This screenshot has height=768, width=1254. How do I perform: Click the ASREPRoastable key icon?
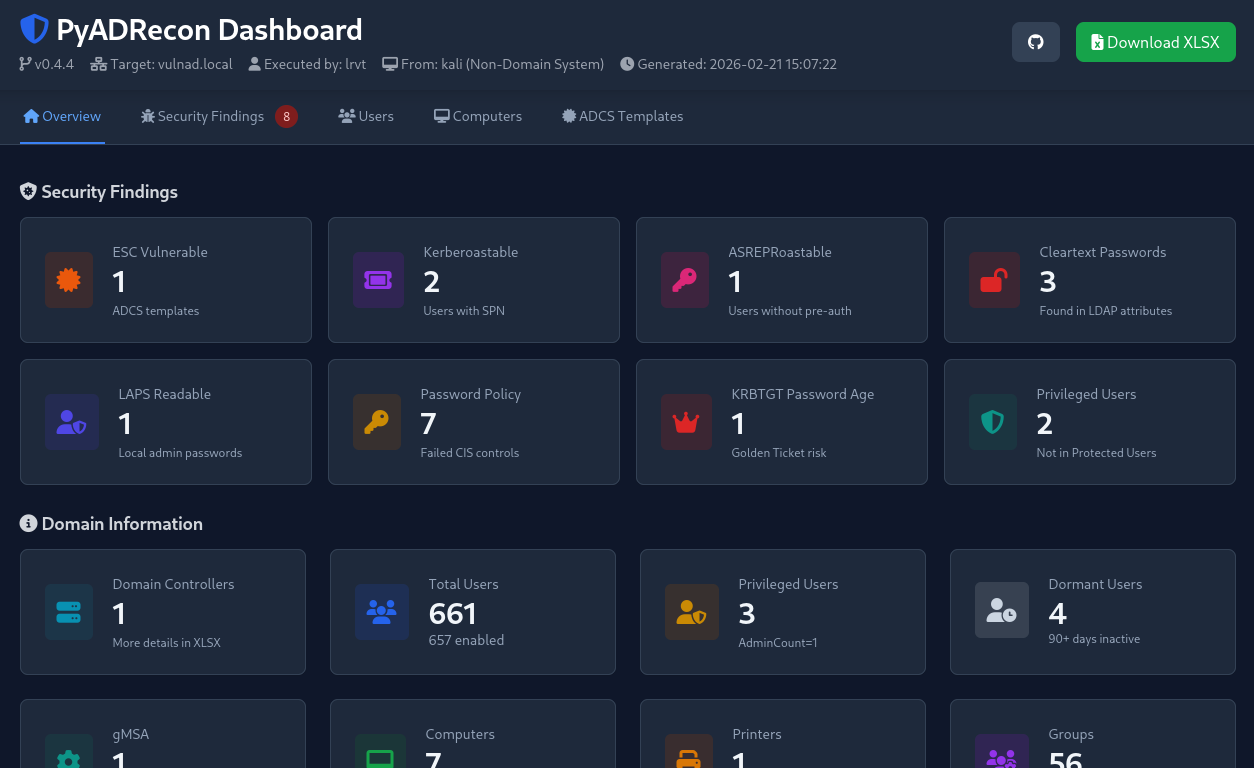tap(685, 280)
